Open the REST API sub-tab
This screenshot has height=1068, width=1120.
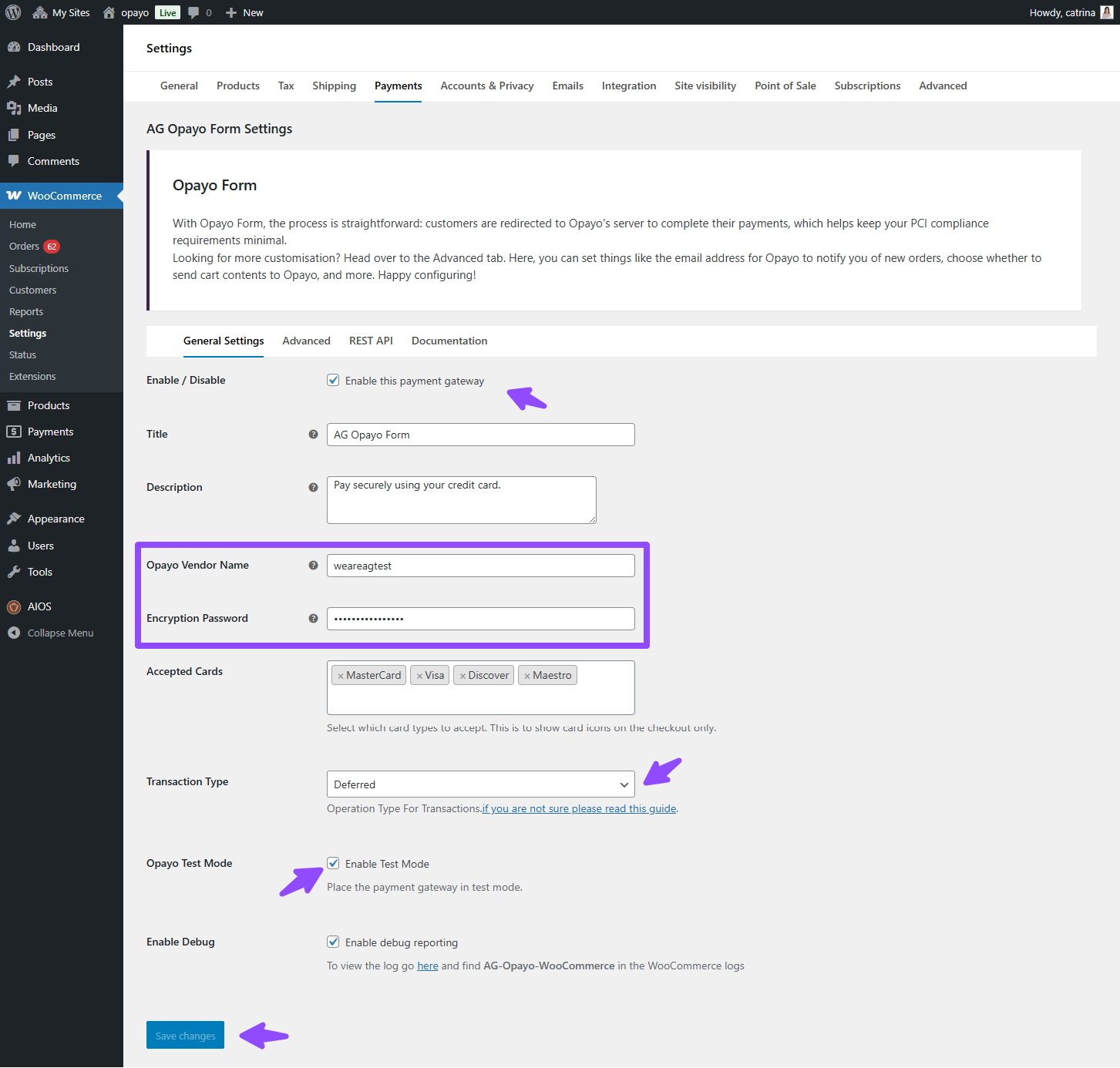371,341
